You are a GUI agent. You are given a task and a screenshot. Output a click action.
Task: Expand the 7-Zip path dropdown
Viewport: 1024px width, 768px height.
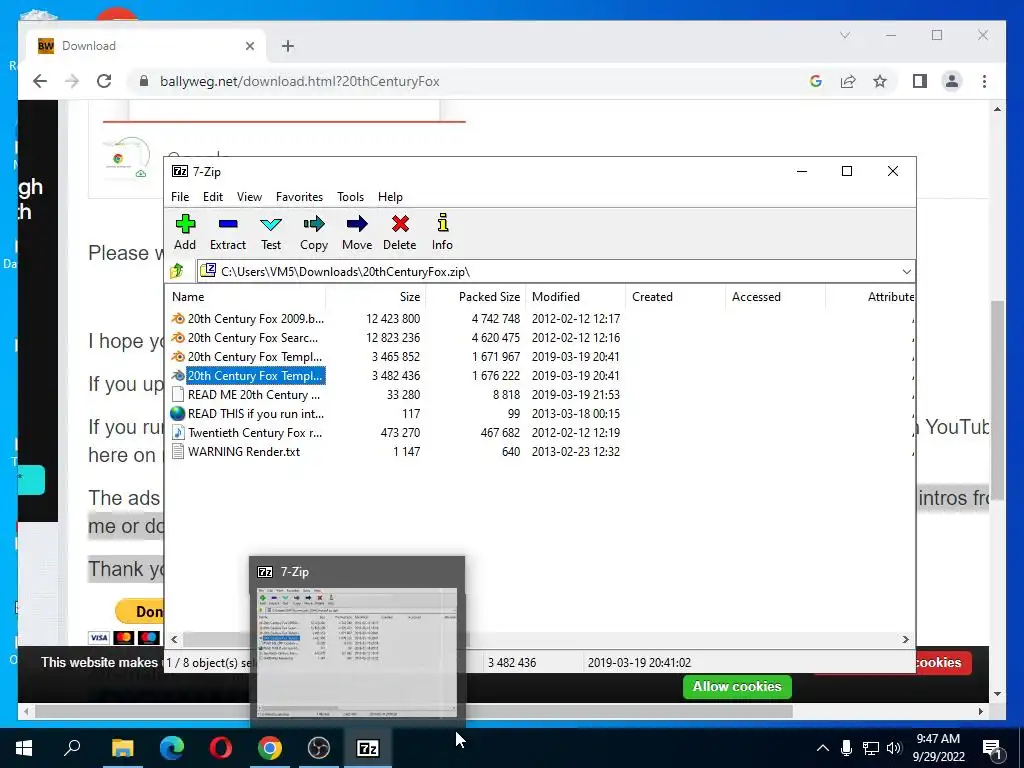(x=906, y=272)
